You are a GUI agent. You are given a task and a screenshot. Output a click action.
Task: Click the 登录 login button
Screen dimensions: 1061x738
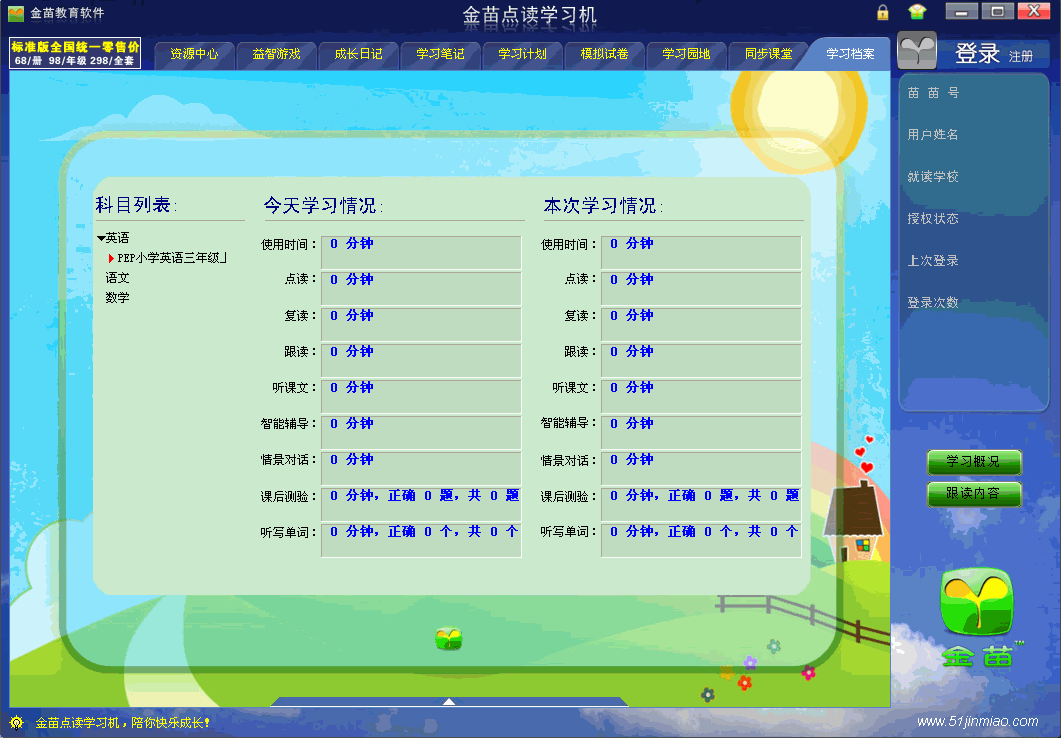click(977, 53)
